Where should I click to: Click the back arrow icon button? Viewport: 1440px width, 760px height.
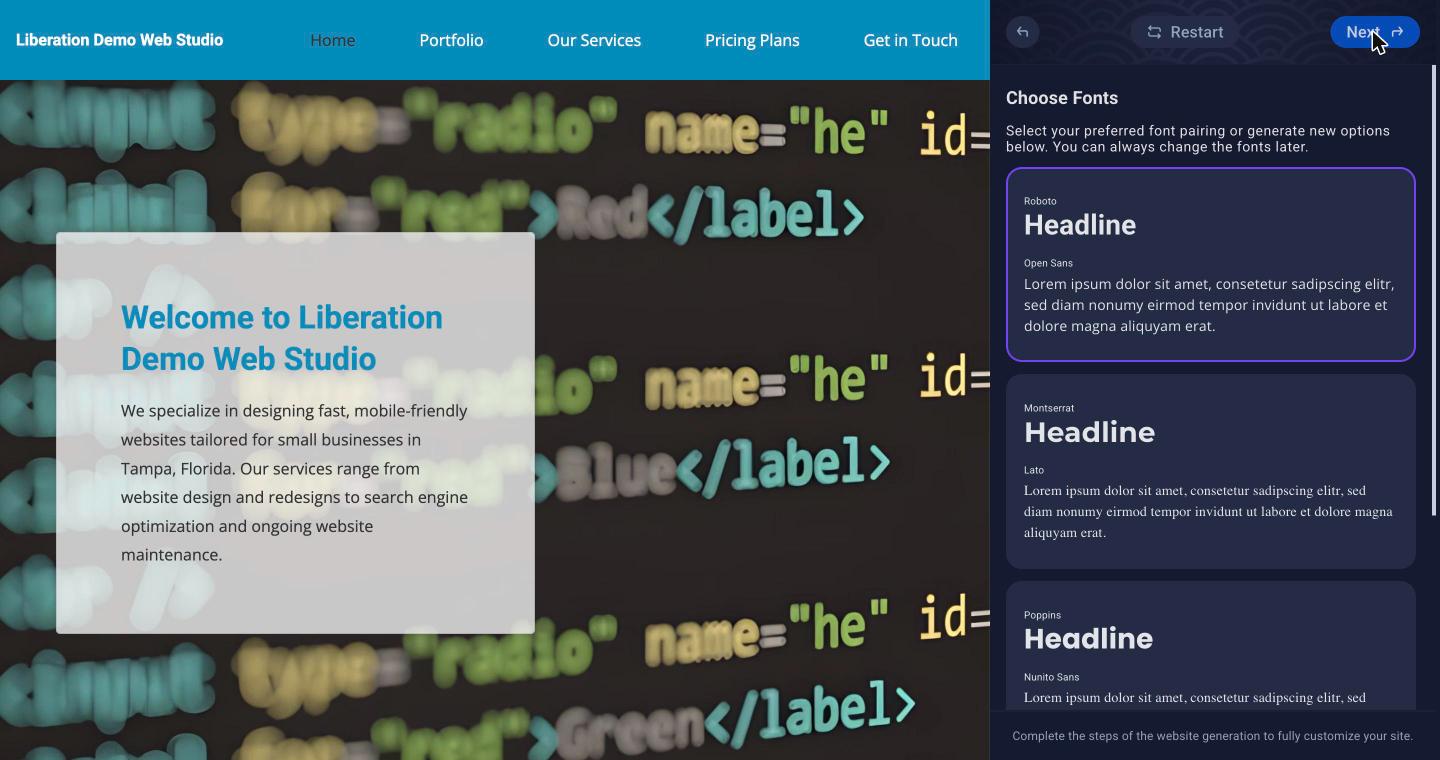1022,32
